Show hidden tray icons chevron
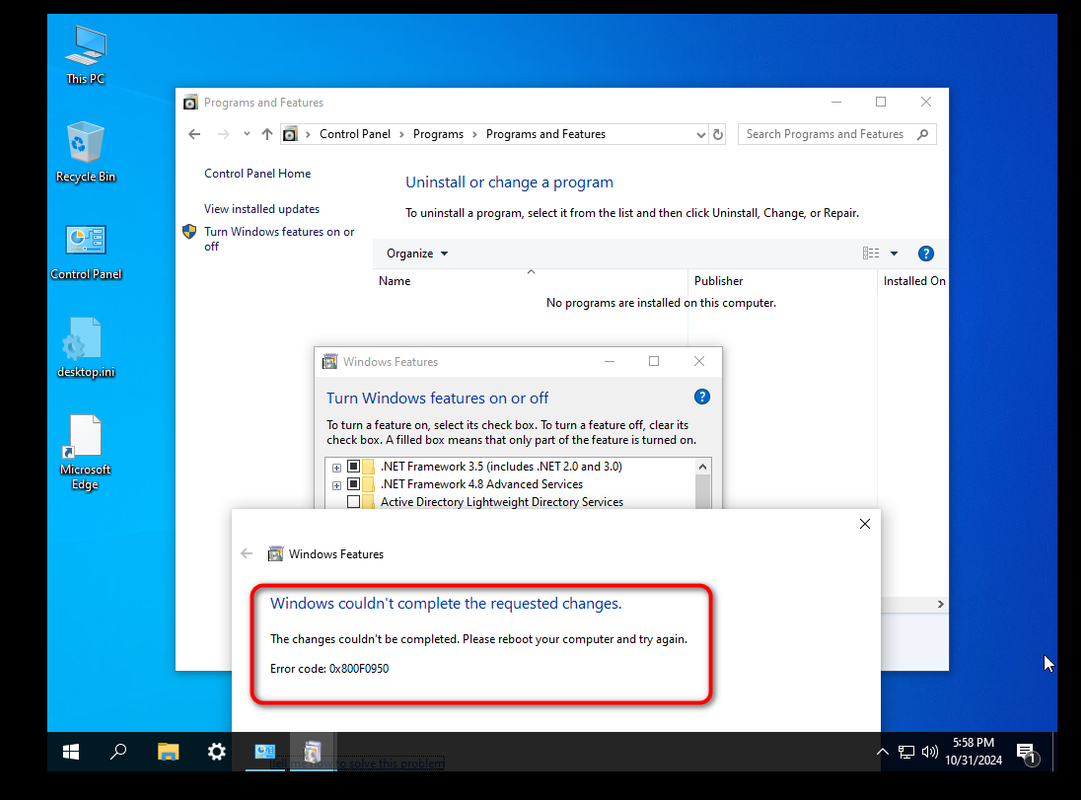 tap(882, 752)
